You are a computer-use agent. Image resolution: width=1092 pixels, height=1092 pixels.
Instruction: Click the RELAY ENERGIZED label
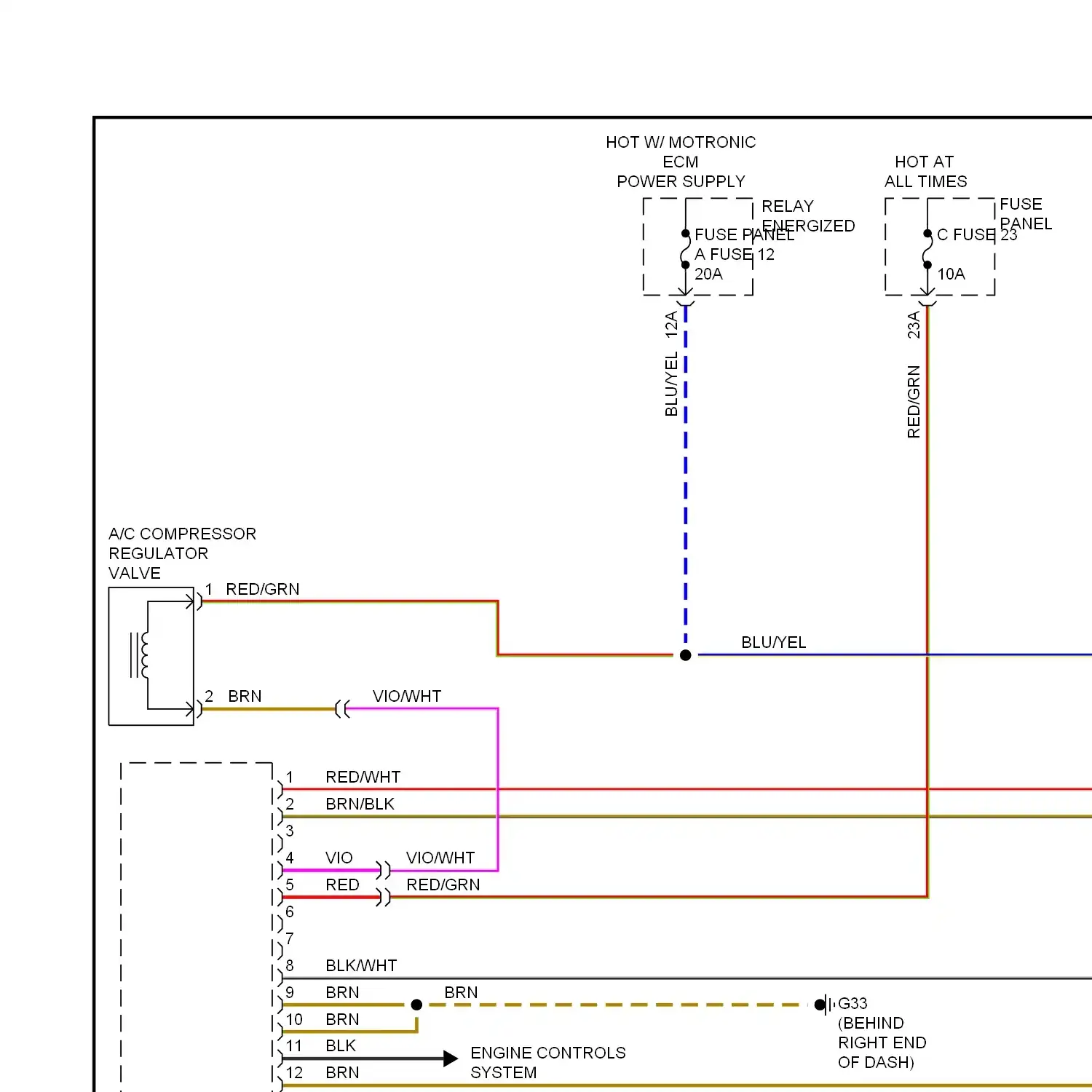[x=808, y=216]
